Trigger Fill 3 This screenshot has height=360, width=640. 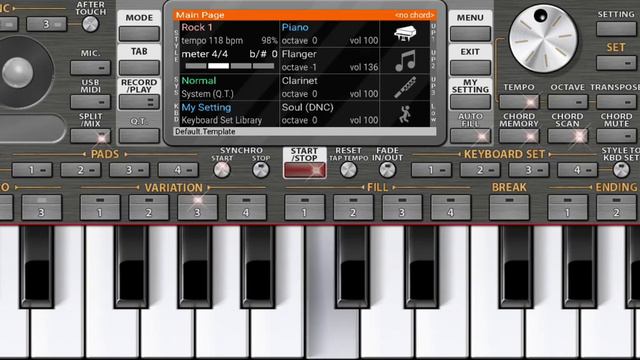coord(402,208)
